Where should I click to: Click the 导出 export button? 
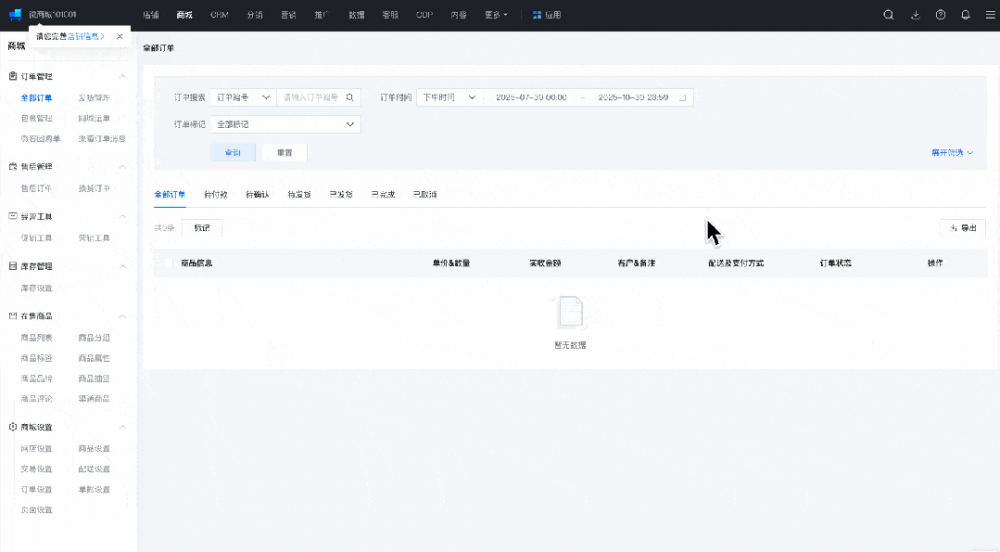point(962,228)
